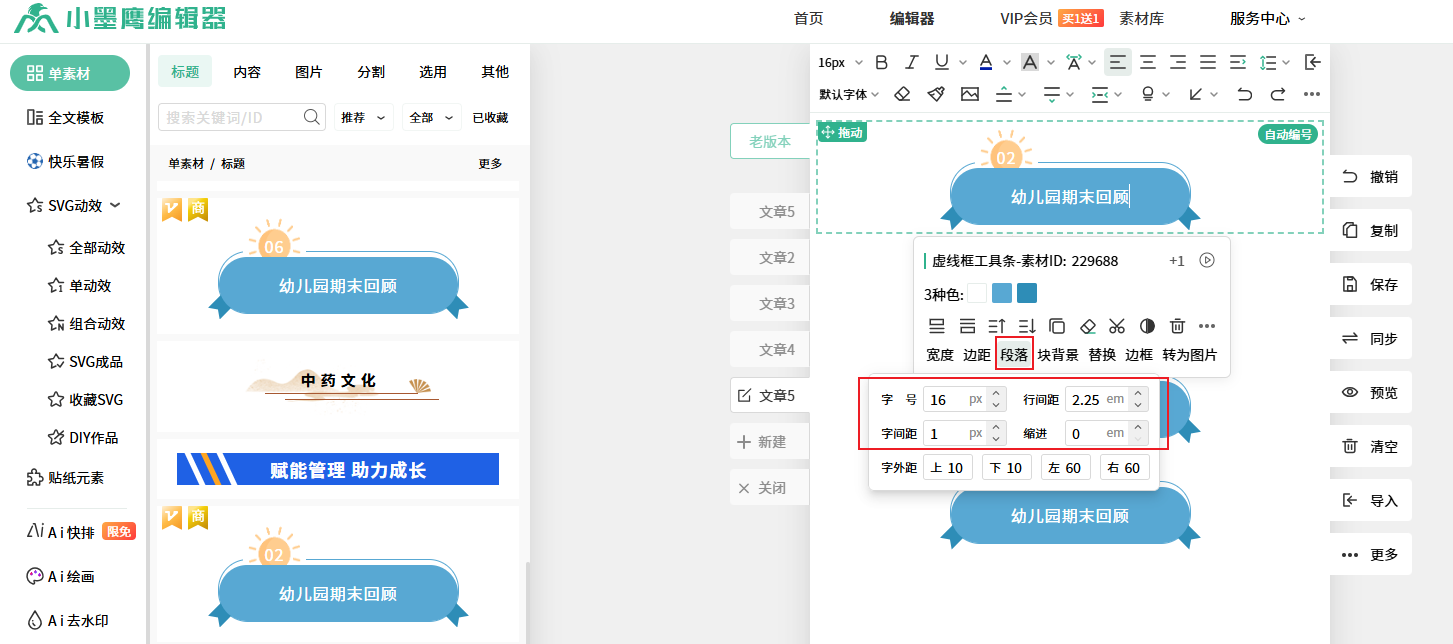Apply blue font color (A icon)
Screen dimensions: 1453x644
985,62
